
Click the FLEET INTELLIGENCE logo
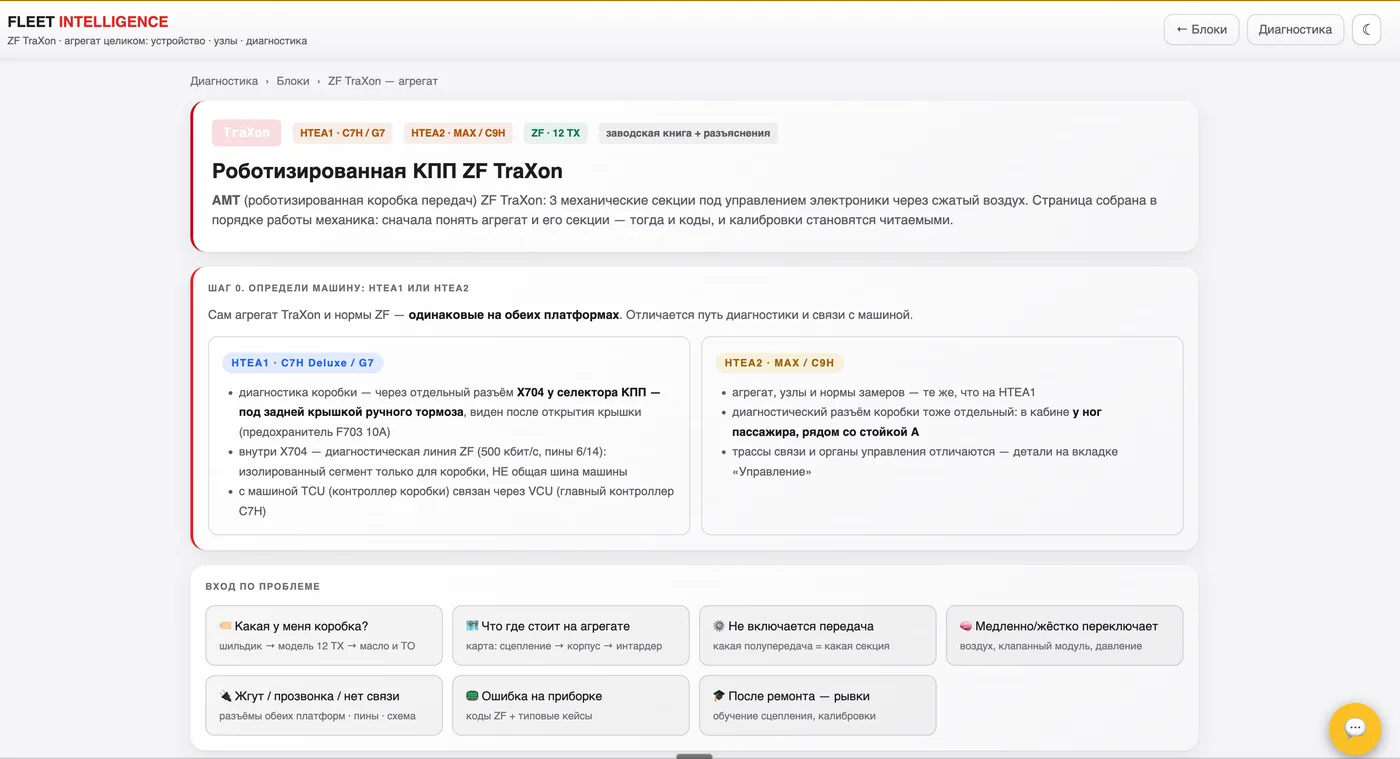88,22
